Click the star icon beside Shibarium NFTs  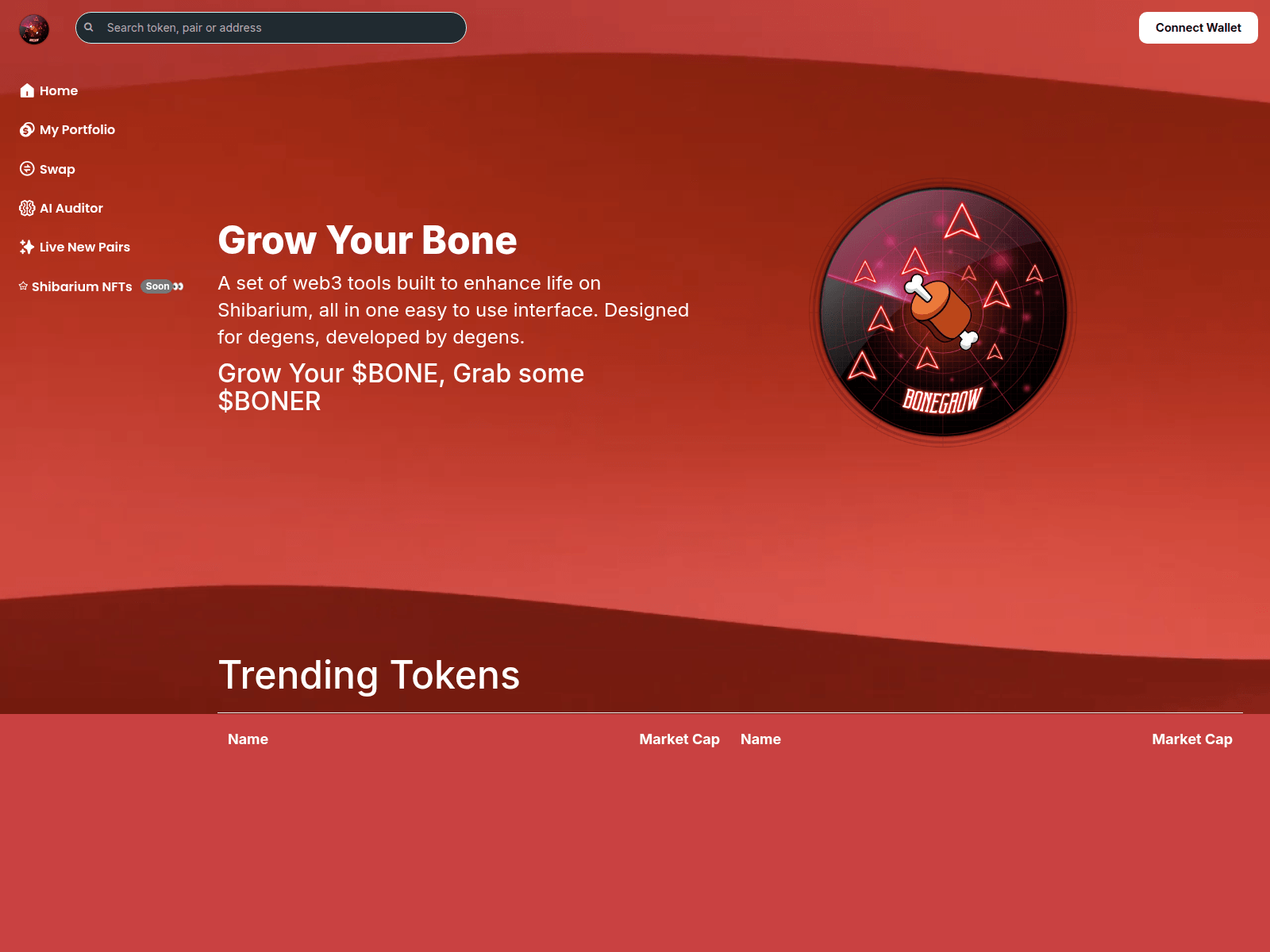tap(23, 286)
